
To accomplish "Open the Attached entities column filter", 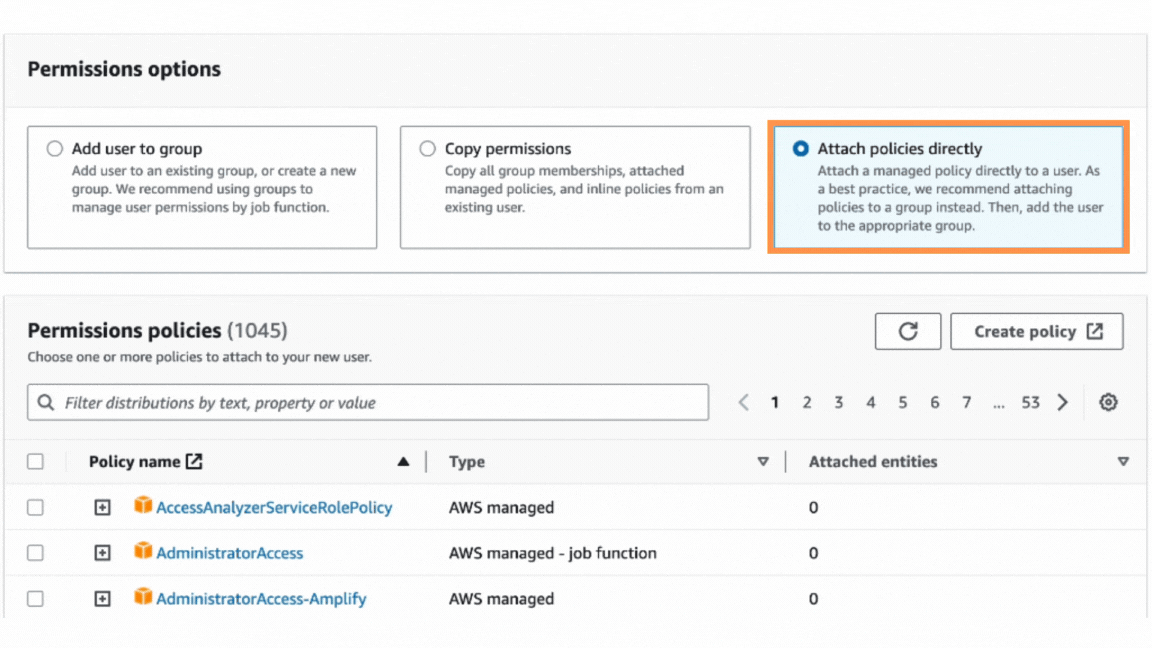I will (1123, 461).
